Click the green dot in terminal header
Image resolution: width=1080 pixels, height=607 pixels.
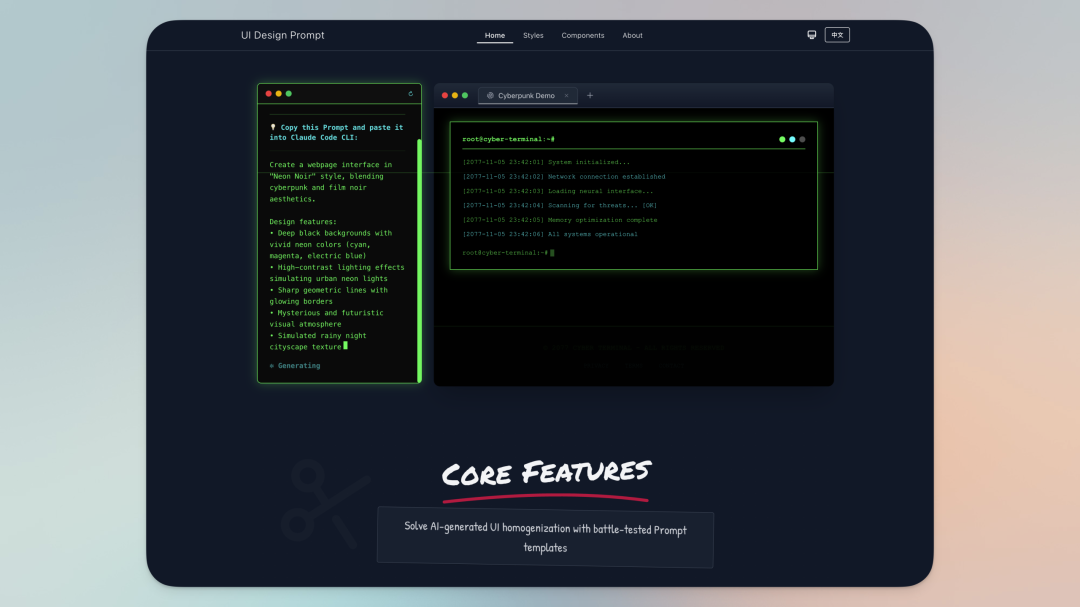(782, 139)
